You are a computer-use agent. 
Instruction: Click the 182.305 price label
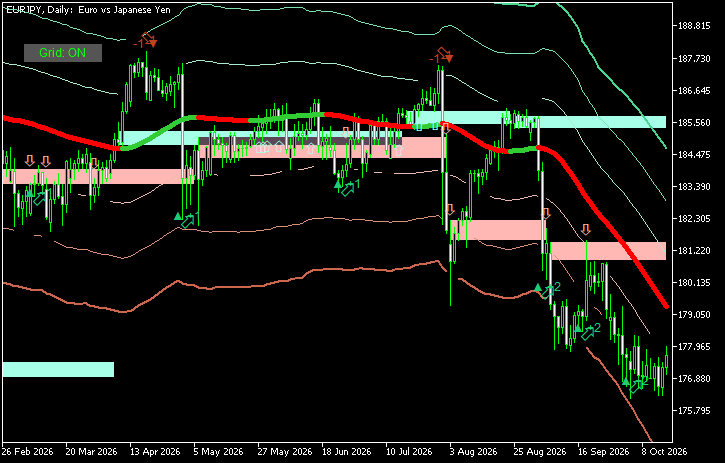(694, 218)
